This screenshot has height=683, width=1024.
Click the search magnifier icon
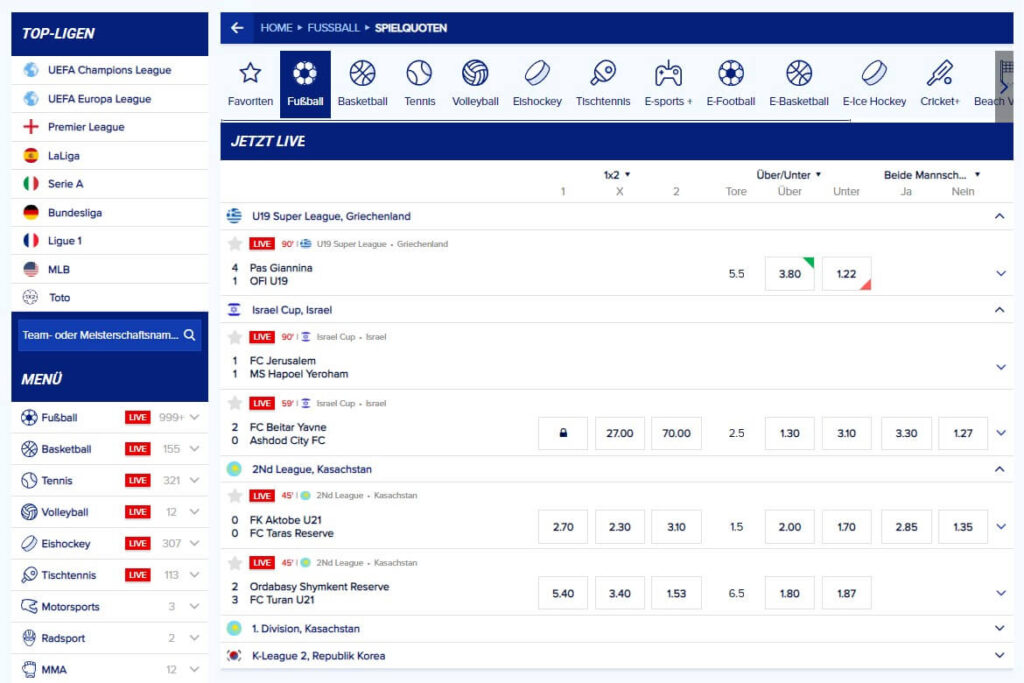[x=190, y=336]
